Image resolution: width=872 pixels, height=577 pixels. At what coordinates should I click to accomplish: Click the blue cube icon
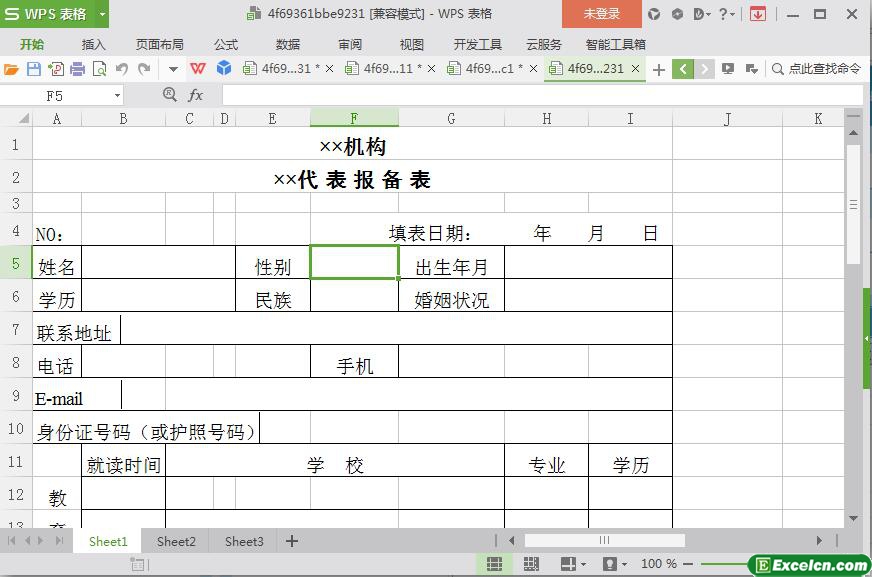click(224, 68)
